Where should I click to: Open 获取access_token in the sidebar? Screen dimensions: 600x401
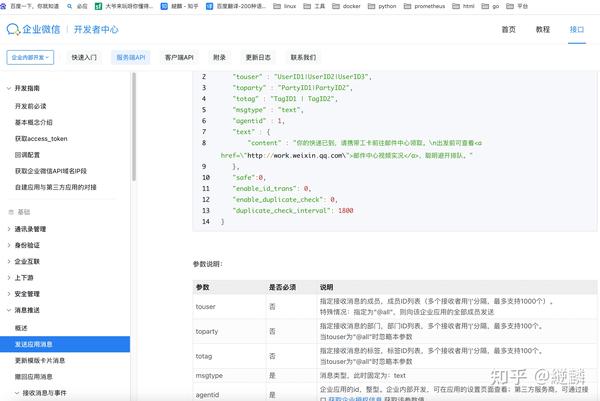pyautogui.click(x=41, y=139)
